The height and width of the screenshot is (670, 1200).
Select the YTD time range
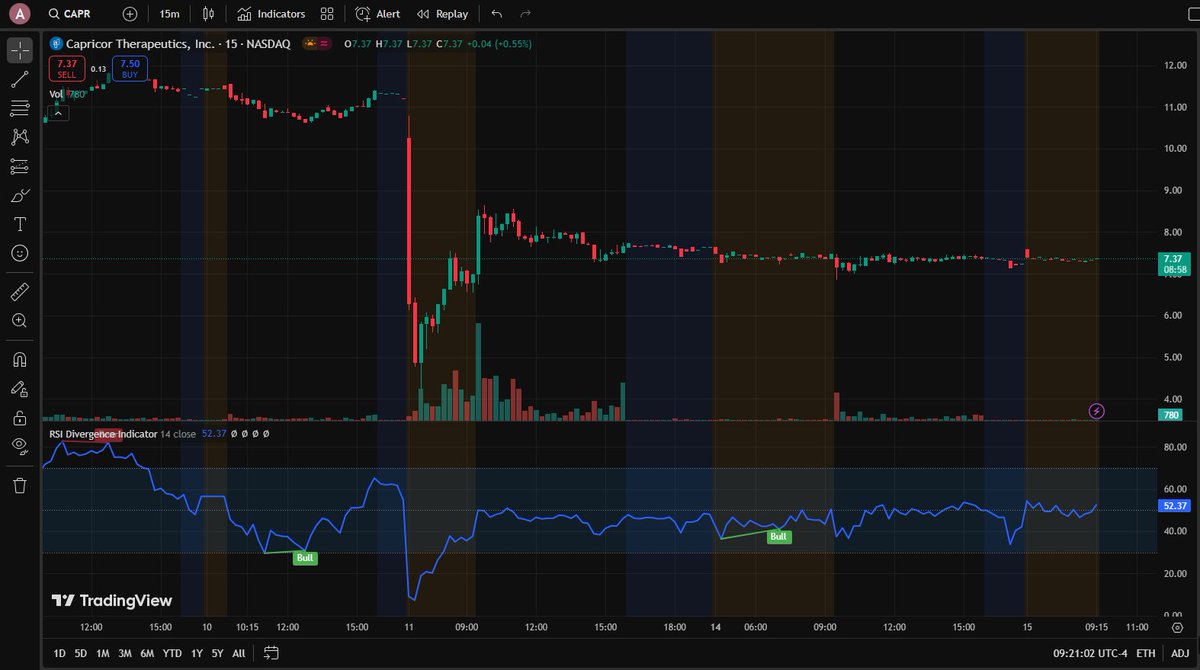172,653
